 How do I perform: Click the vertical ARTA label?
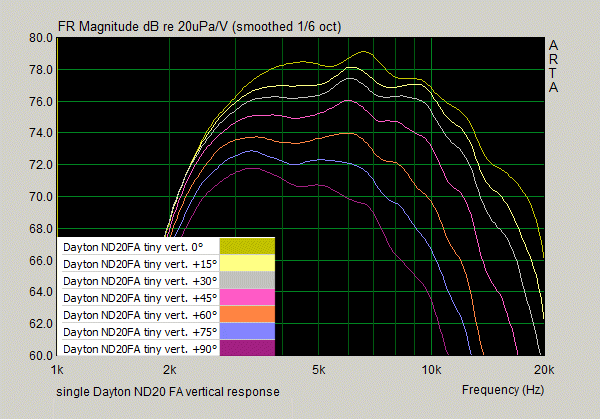(x=553, y=67)
